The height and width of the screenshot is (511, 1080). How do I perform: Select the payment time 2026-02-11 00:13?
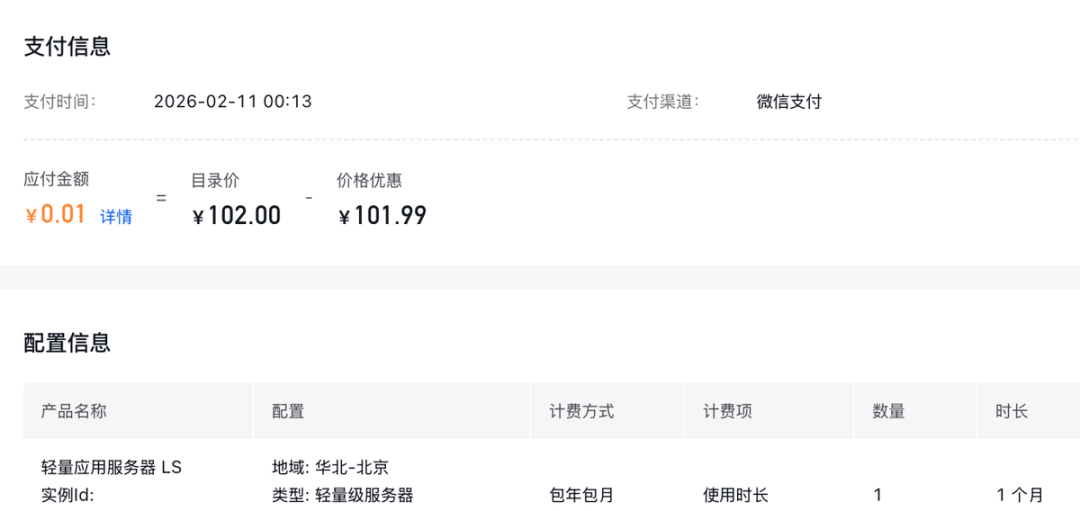[x=233, y=101]
